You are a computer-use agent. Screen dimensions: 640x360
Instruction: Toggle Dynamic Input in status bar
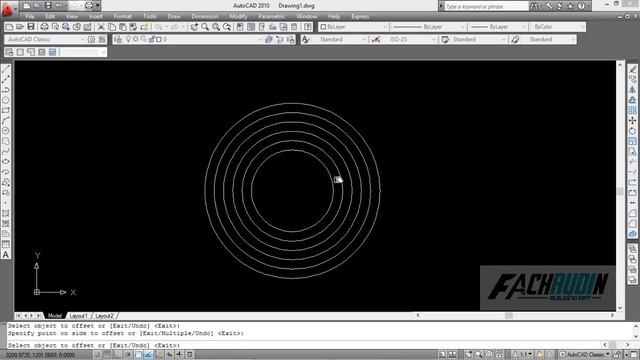(169, 355)
